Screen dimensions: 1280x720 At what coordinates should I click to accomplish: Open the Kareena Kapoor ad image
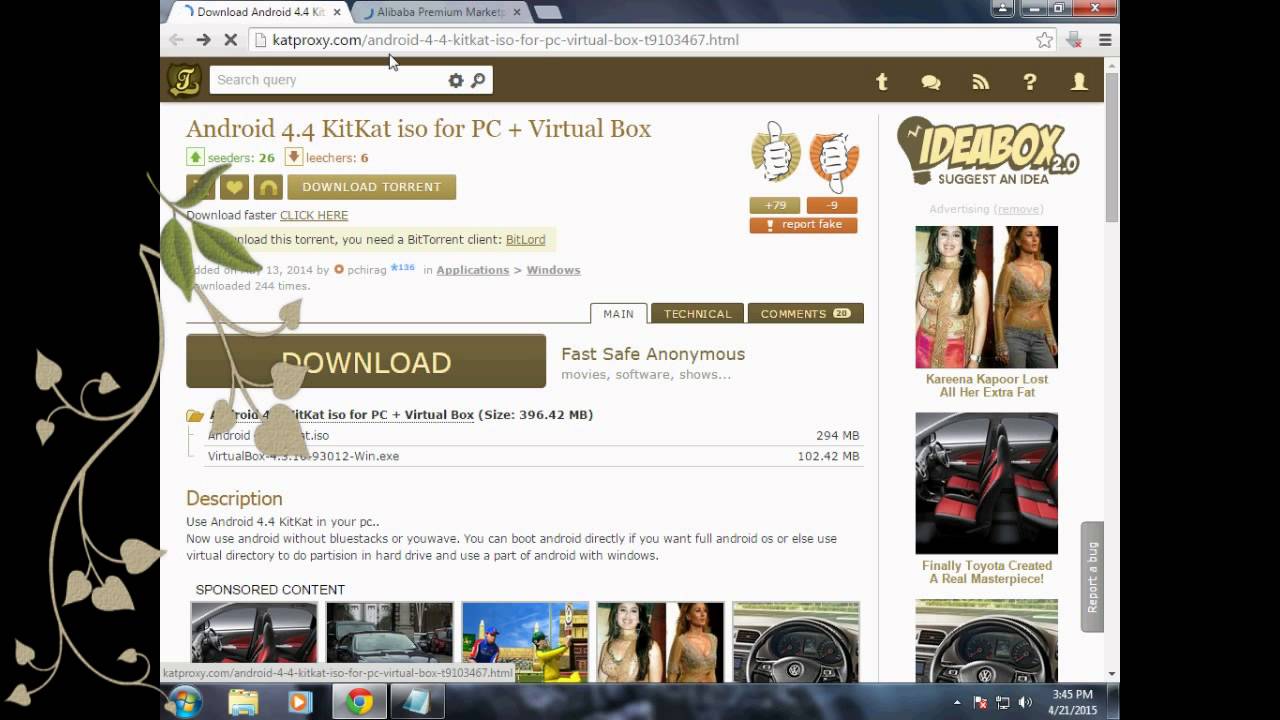tap(986, 297)
